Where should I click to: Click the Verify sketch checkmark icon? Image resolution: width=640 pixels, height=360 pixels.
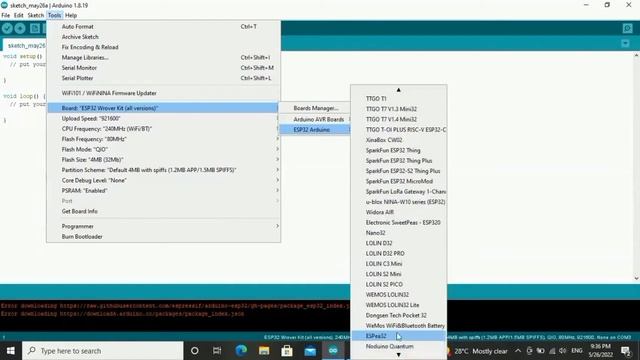point(7,28)
